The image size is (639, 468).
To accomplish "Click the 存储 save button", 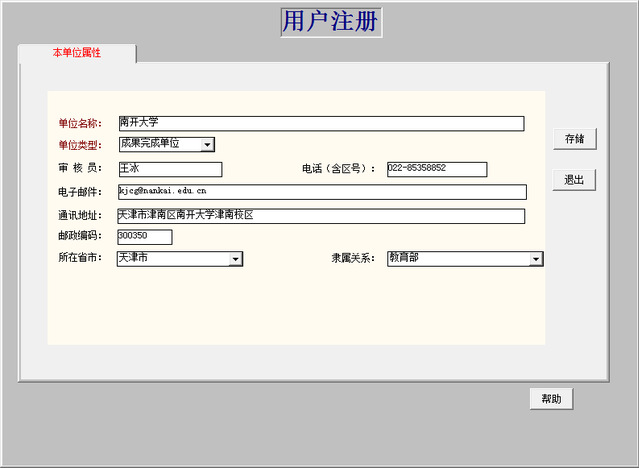I will pyautogui.click(x=575, y=139).
